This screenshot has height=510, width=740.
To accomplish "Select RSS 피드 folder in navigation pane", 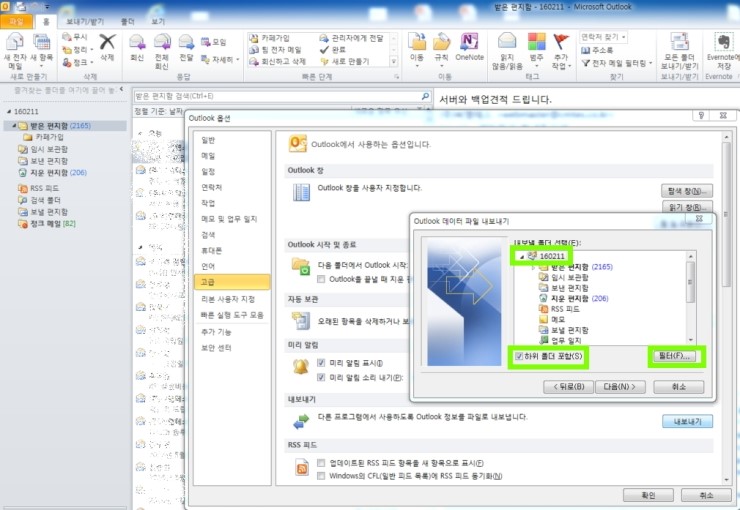I will tap(39, 188).
